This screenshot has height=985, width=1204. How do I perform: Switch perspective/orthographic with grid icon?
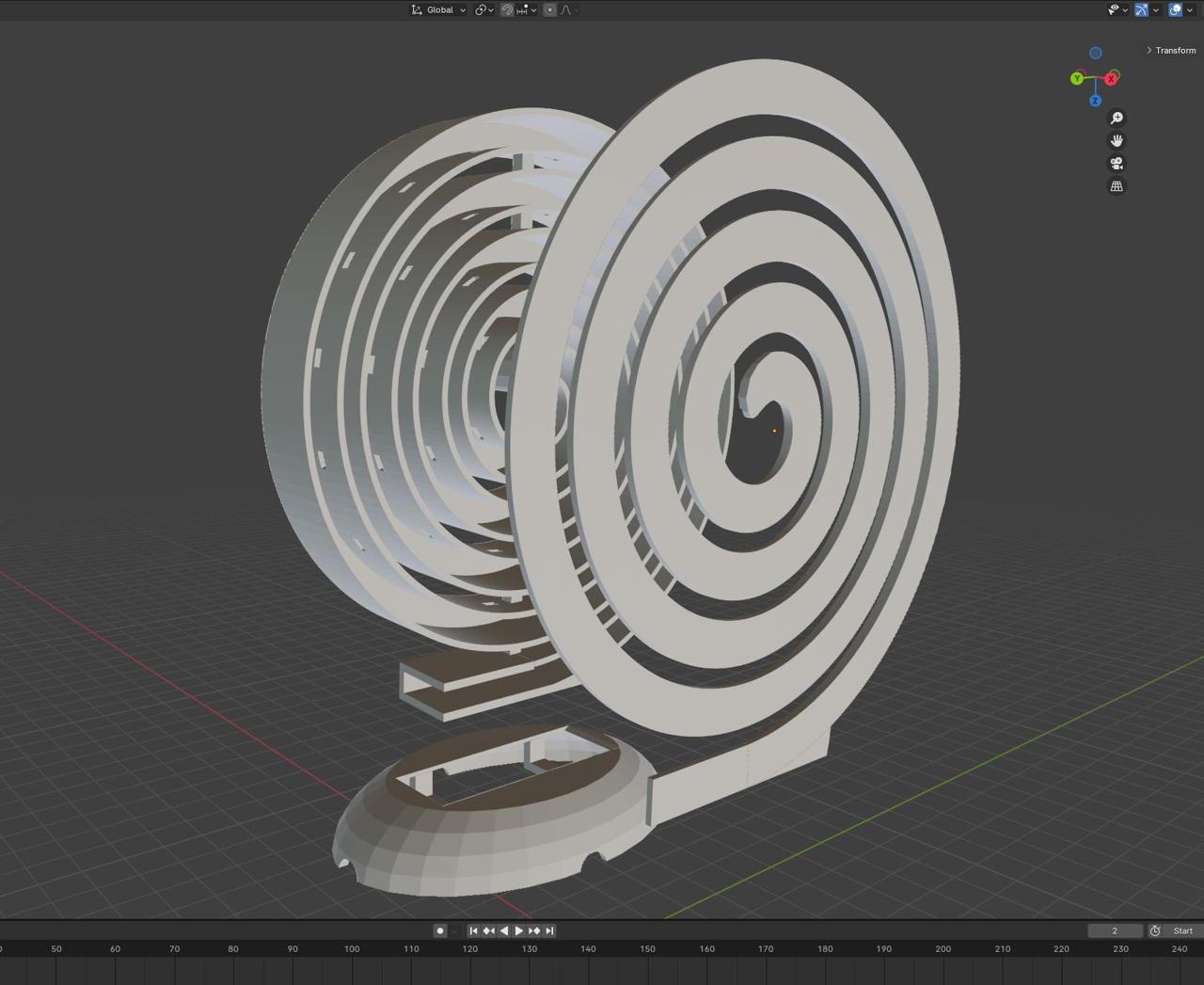coord(1117,186)
